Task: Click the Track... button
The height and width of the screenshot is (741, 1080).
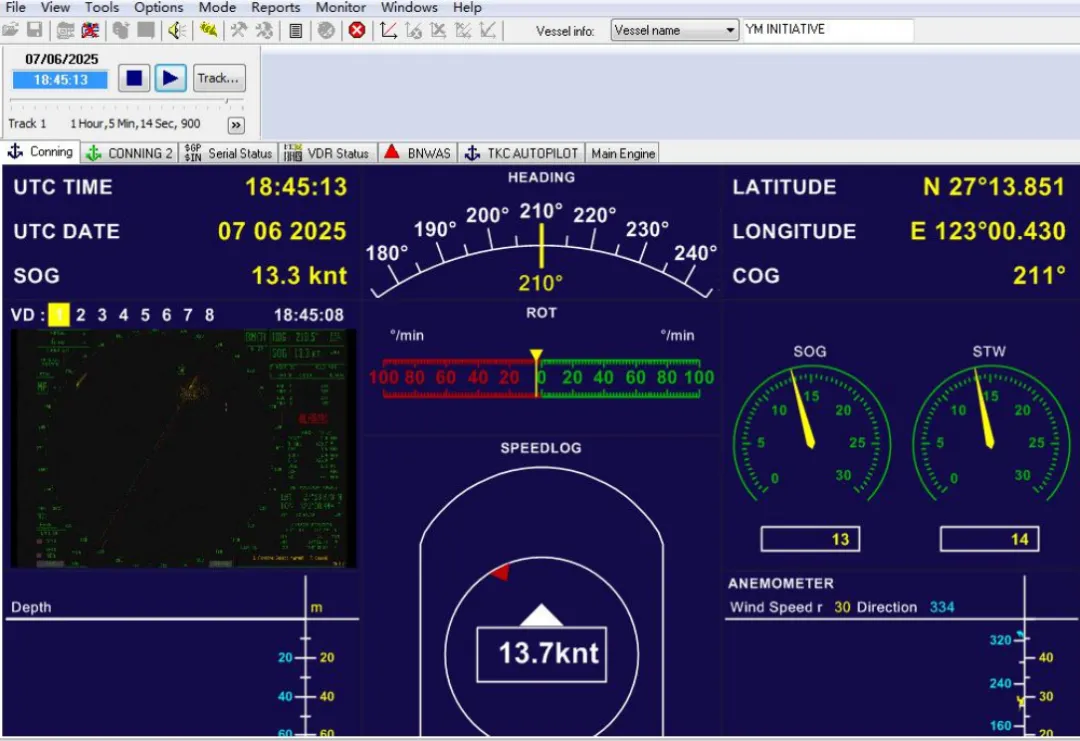Action: (218, 79)
